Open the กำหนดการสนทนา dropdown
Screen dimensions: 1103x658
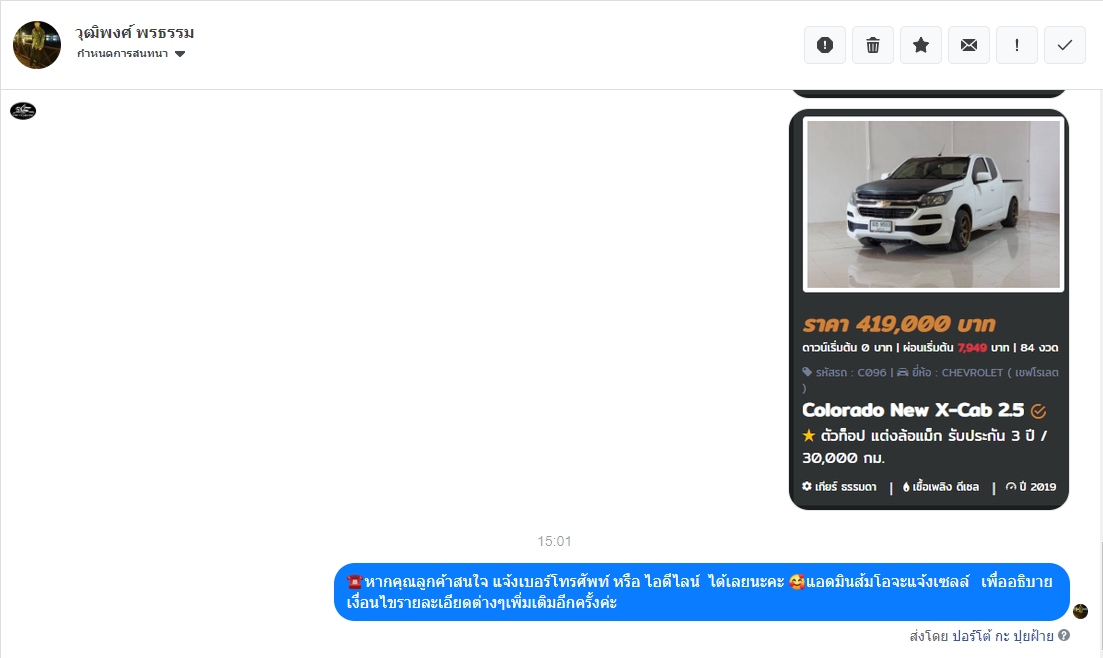click(131, 53)
